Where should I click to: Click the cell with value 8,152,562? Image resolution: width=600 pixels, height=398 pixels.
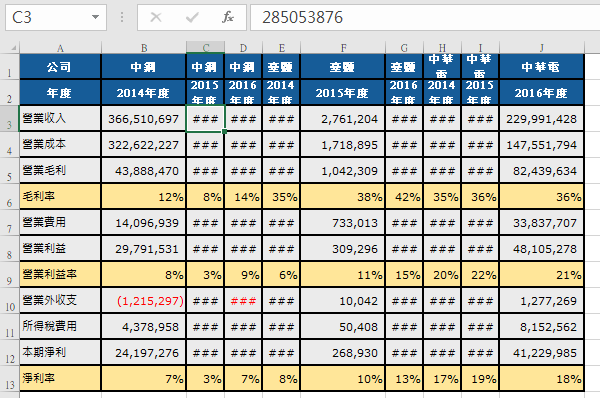[541, 327]
